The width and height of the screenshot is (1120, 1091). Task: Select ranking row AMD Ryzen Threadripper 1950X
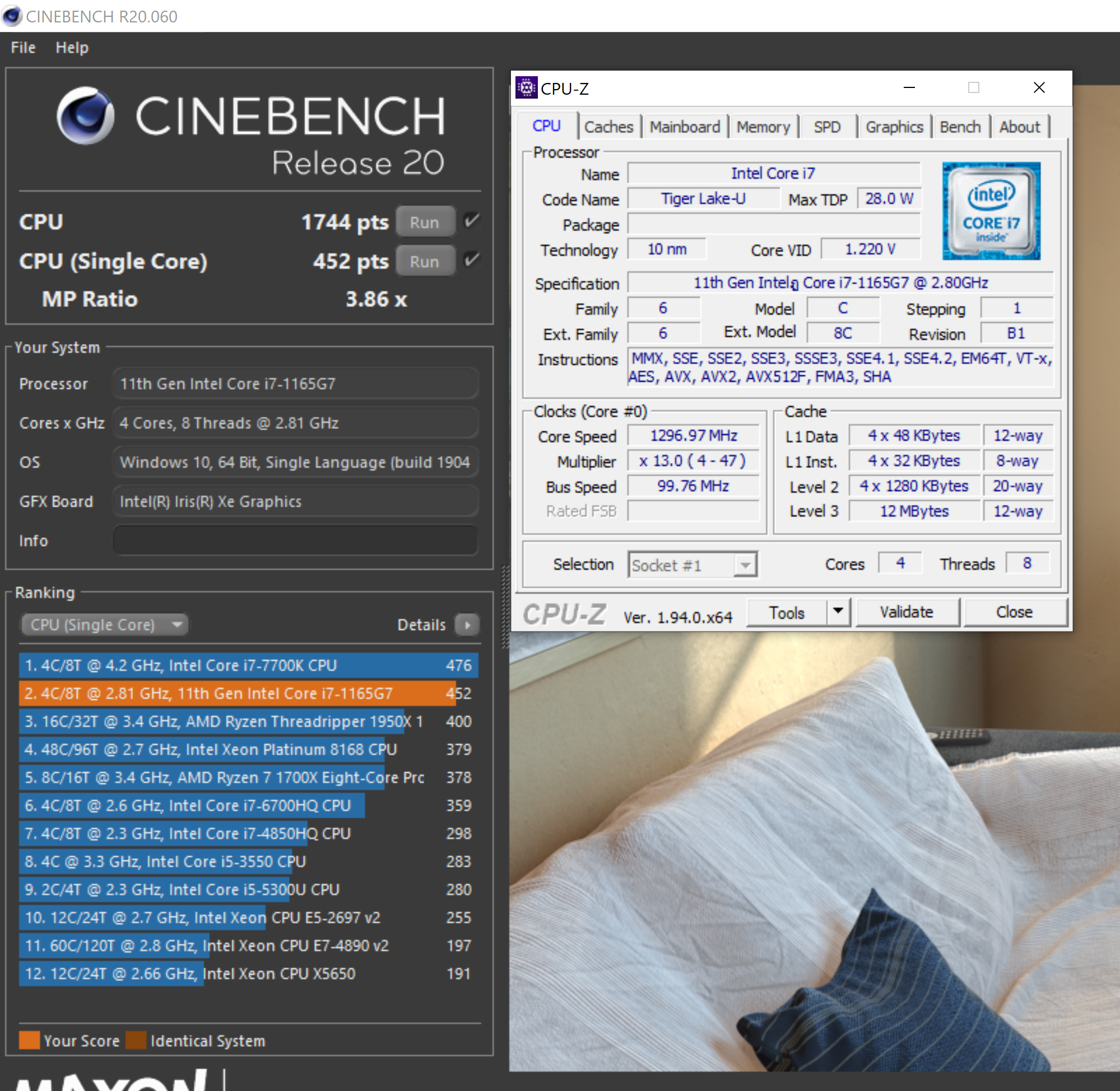click(x=249, y=721)
